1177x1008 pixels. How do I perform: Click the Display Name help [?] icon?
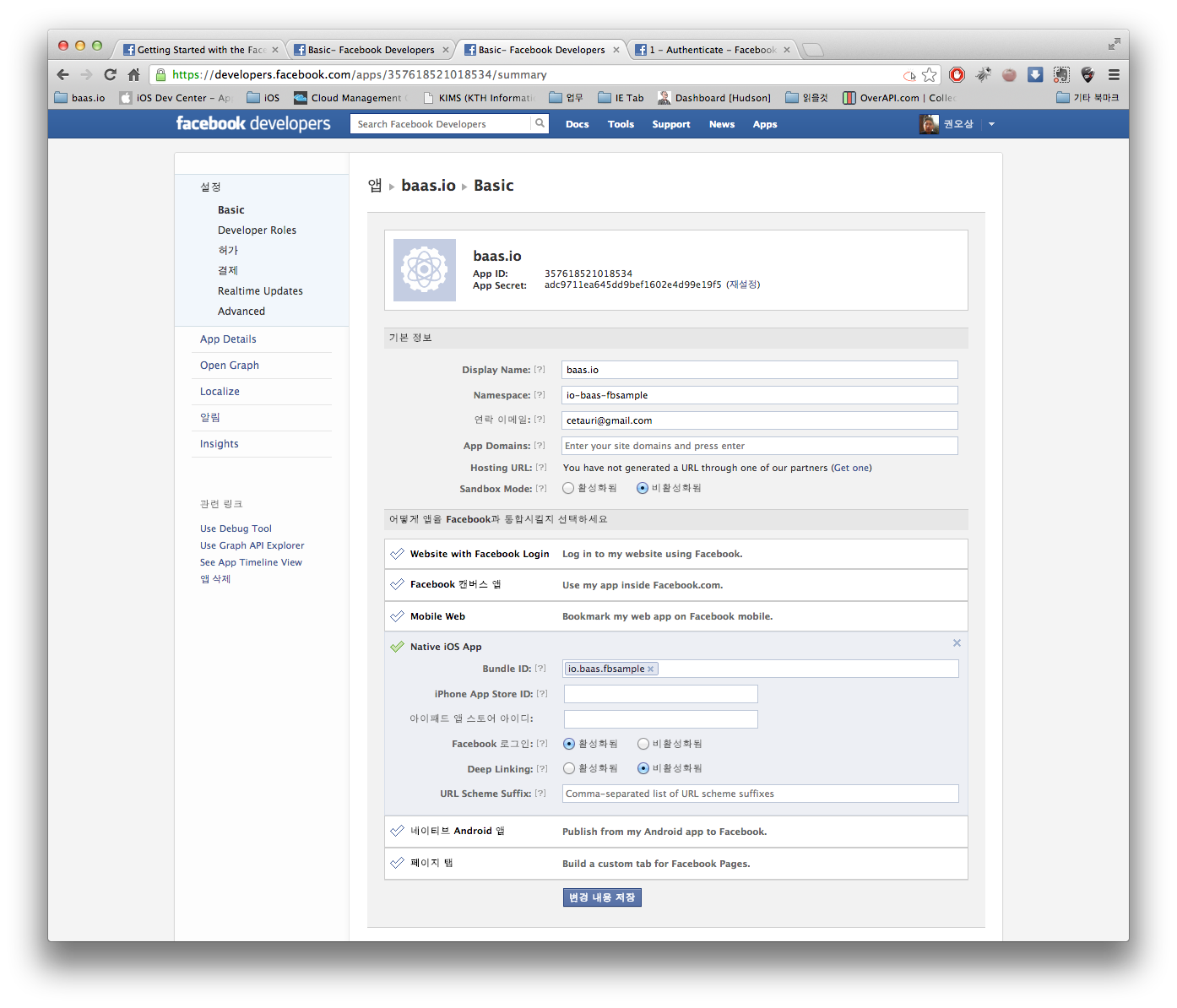click(x=540, y=370)
